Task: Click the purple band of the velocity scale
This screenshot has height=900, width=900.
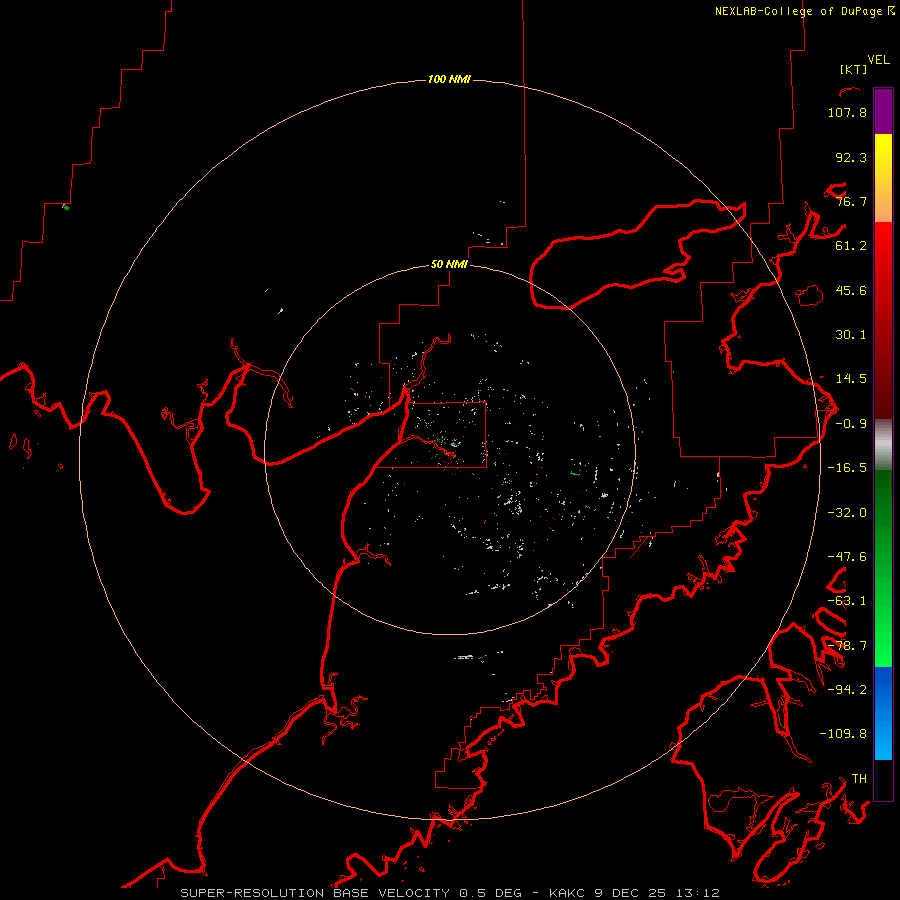Action: (883, 111)
